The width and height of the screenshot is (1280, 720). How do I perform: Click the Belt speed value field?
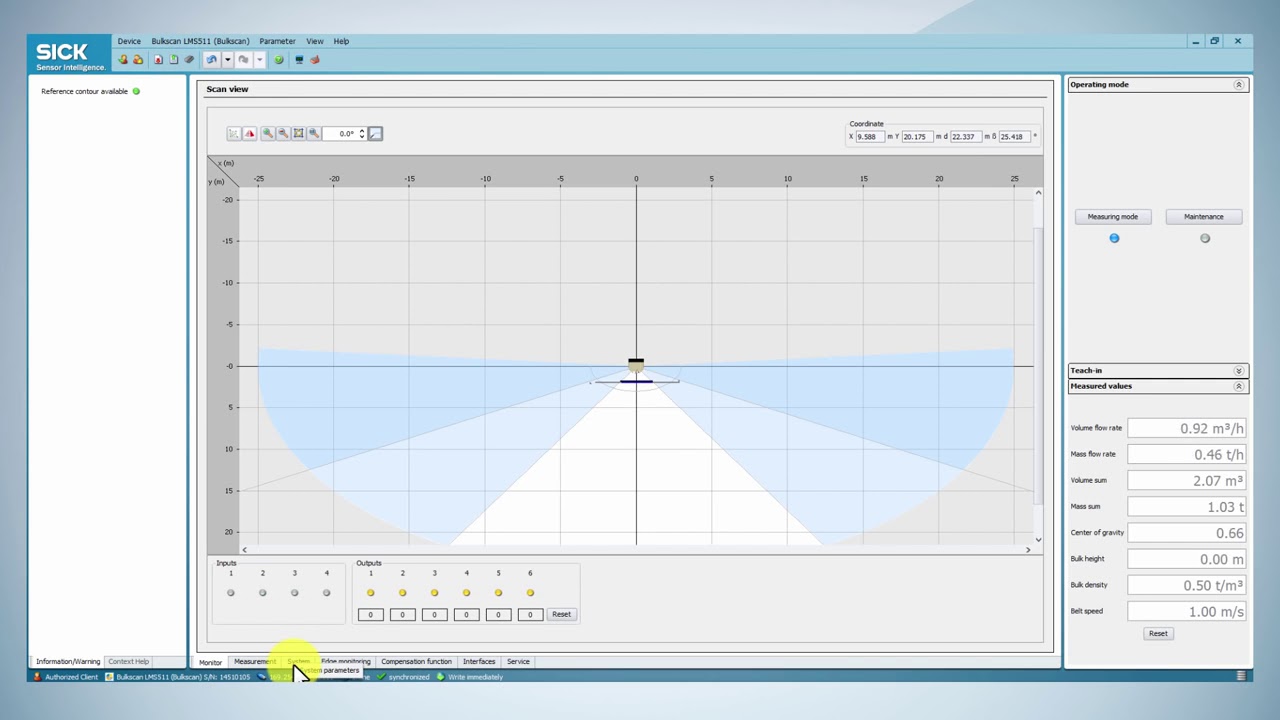[1187, 611]
